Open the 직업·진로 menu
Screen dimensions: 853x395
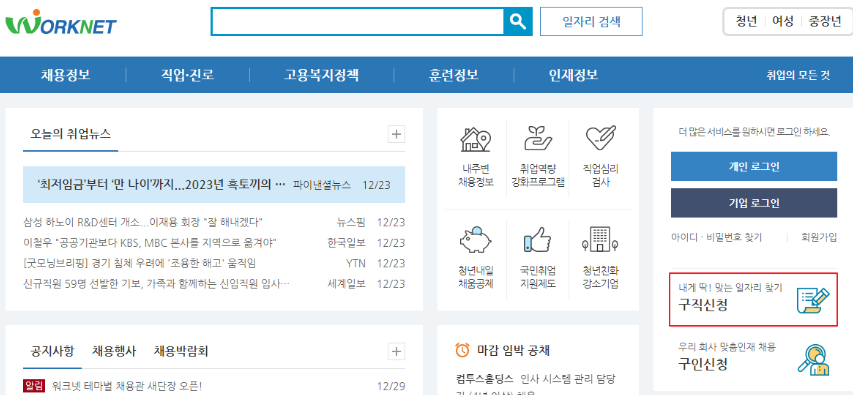pyautogui.click(x=187, y=75)
